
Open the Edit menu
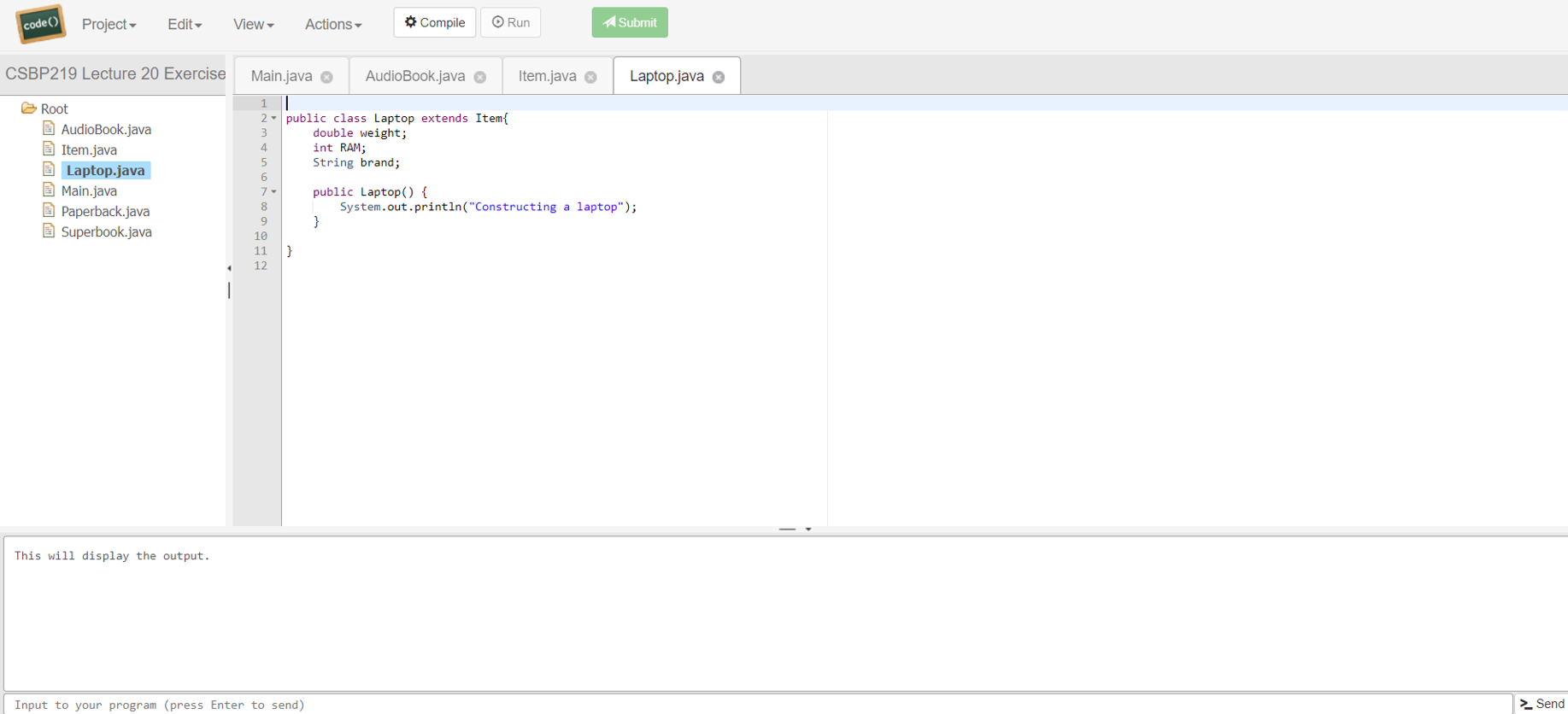coord(185,25)
